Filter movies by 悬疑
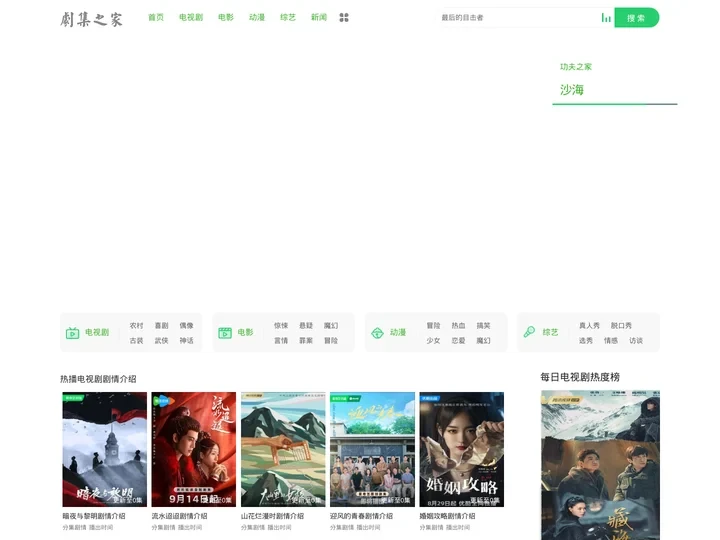 [x=306, y=326]
